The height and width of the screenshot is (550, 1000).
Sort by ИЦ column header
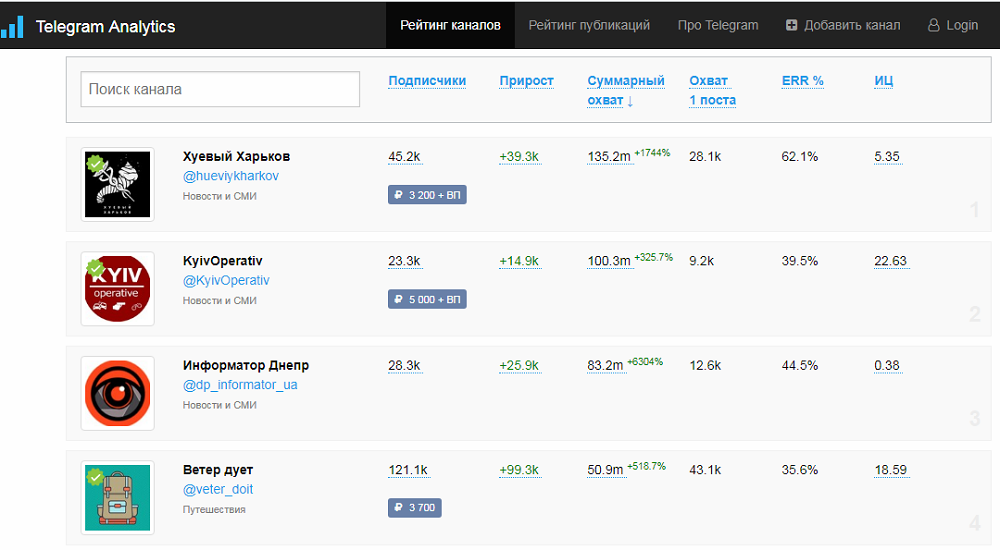(883, 81)
